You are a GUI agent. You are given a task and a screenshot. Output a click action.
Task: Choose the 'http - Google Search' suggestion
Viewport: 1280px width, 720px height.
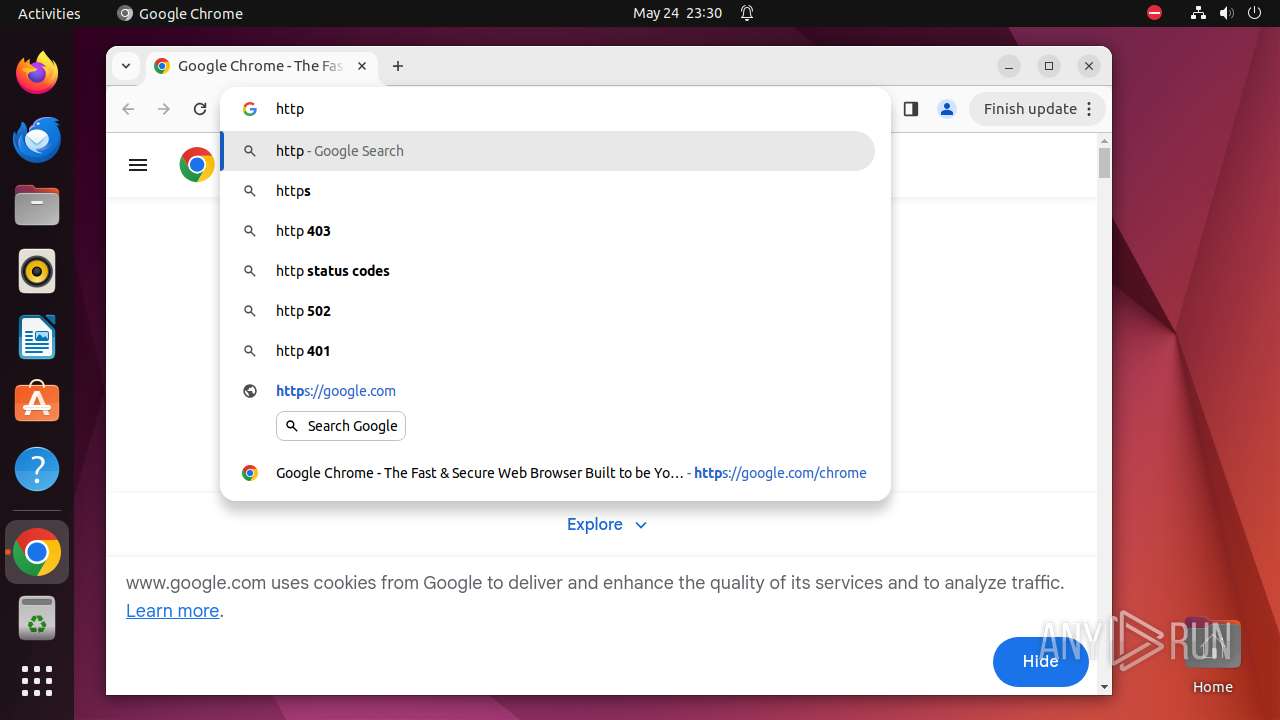pyautogui.click(x=548, y=151)
